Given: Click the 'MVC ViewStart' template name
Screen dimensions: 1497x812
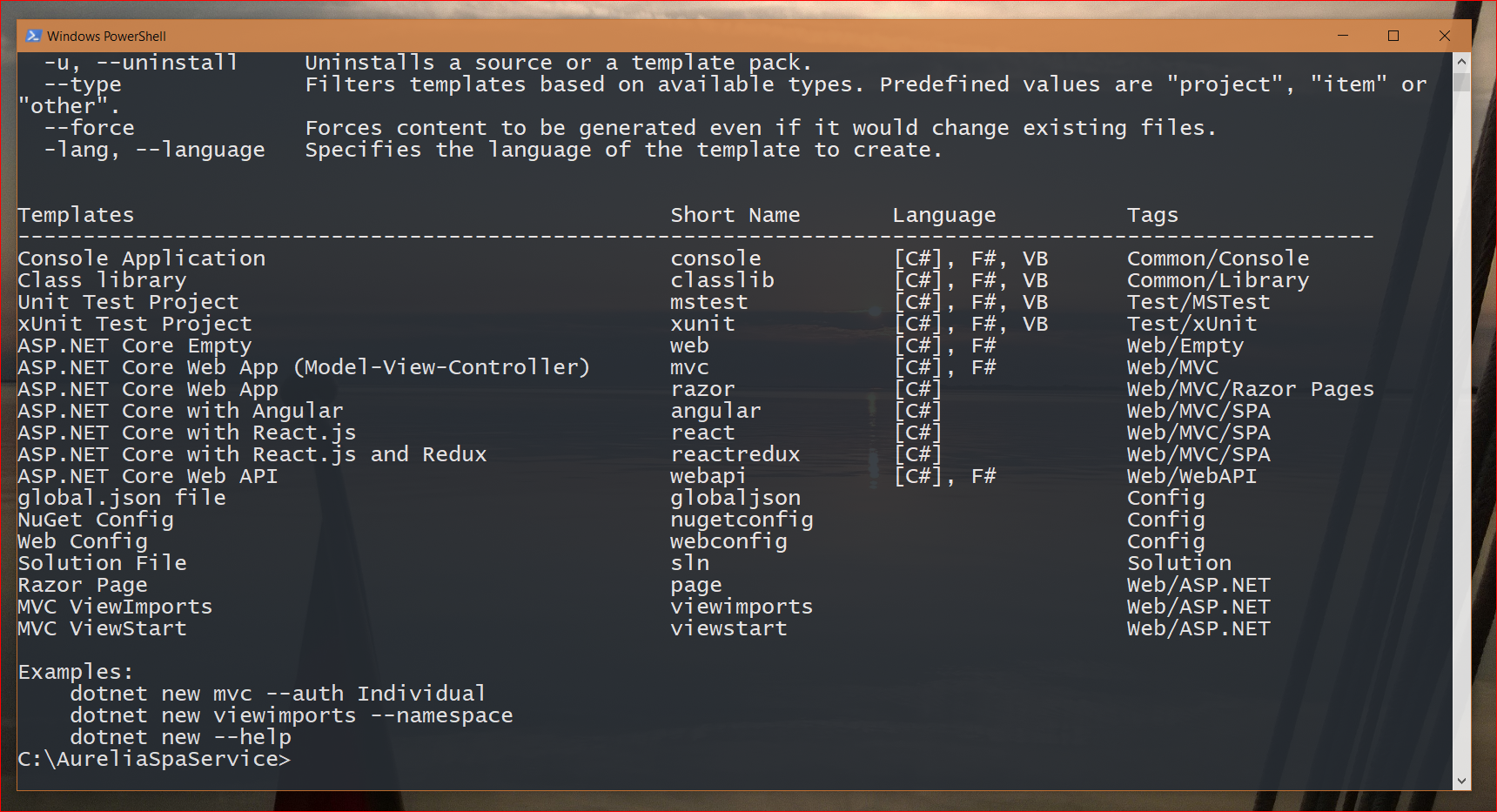Looking at the screenshot, I should (x=102, y=628).
